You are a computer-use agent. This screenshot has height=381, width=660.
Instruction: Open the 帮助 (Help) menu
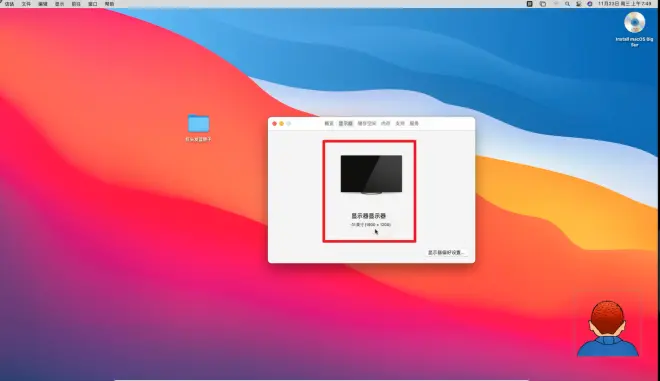click(x=109, y=4)
